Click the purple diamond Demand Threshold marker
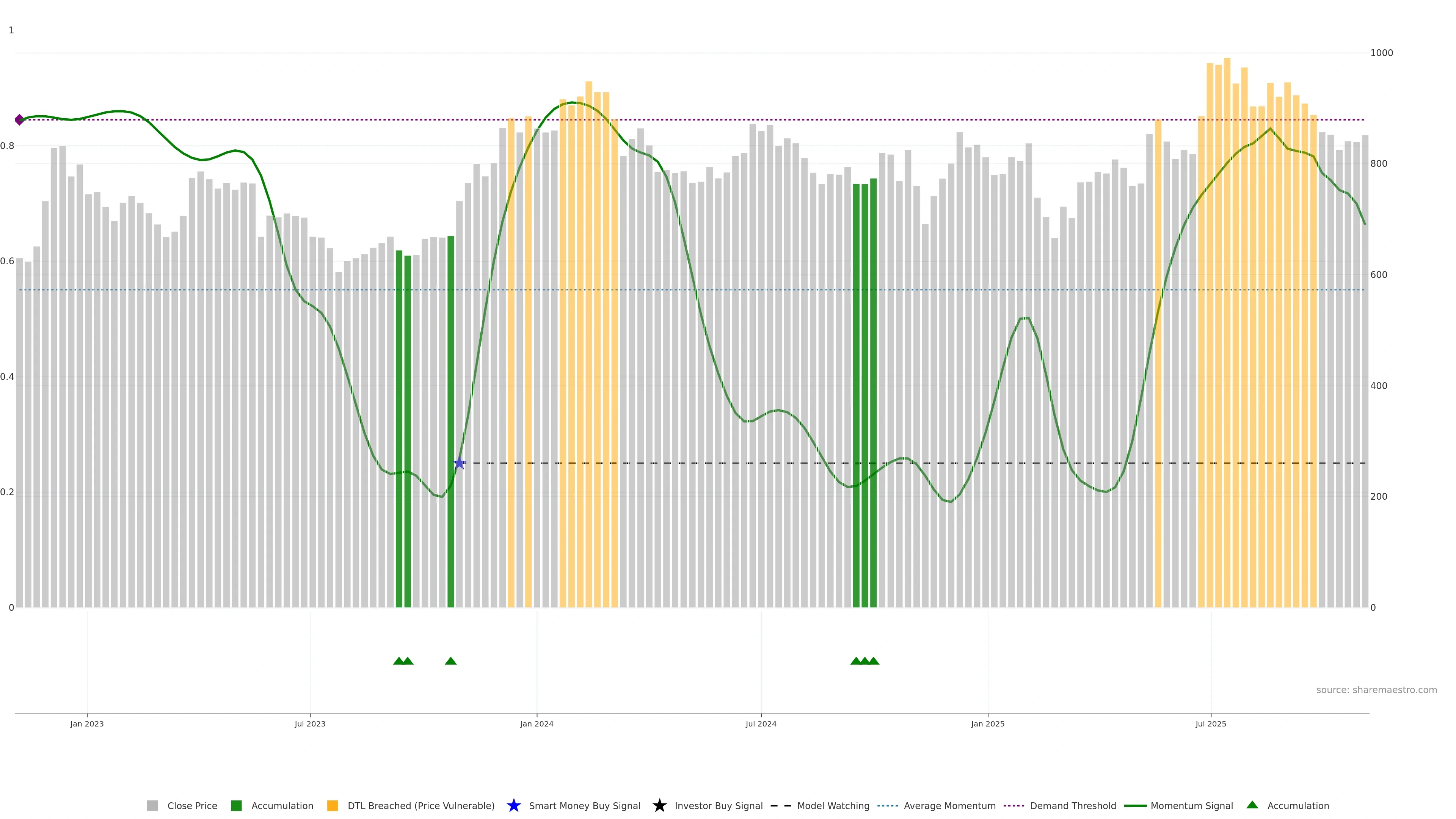 [19, 119]
